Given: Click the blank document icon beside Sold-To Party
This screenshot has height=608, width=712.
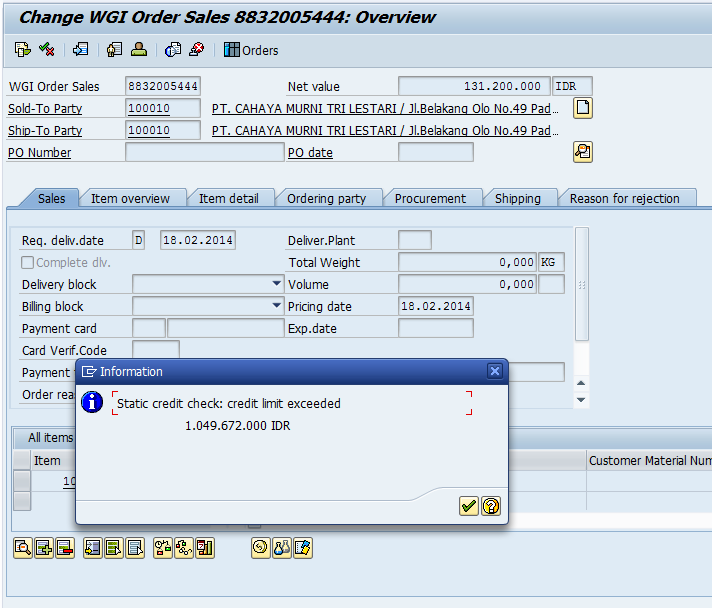Looking at the screenshot, I should coord(582,108).
